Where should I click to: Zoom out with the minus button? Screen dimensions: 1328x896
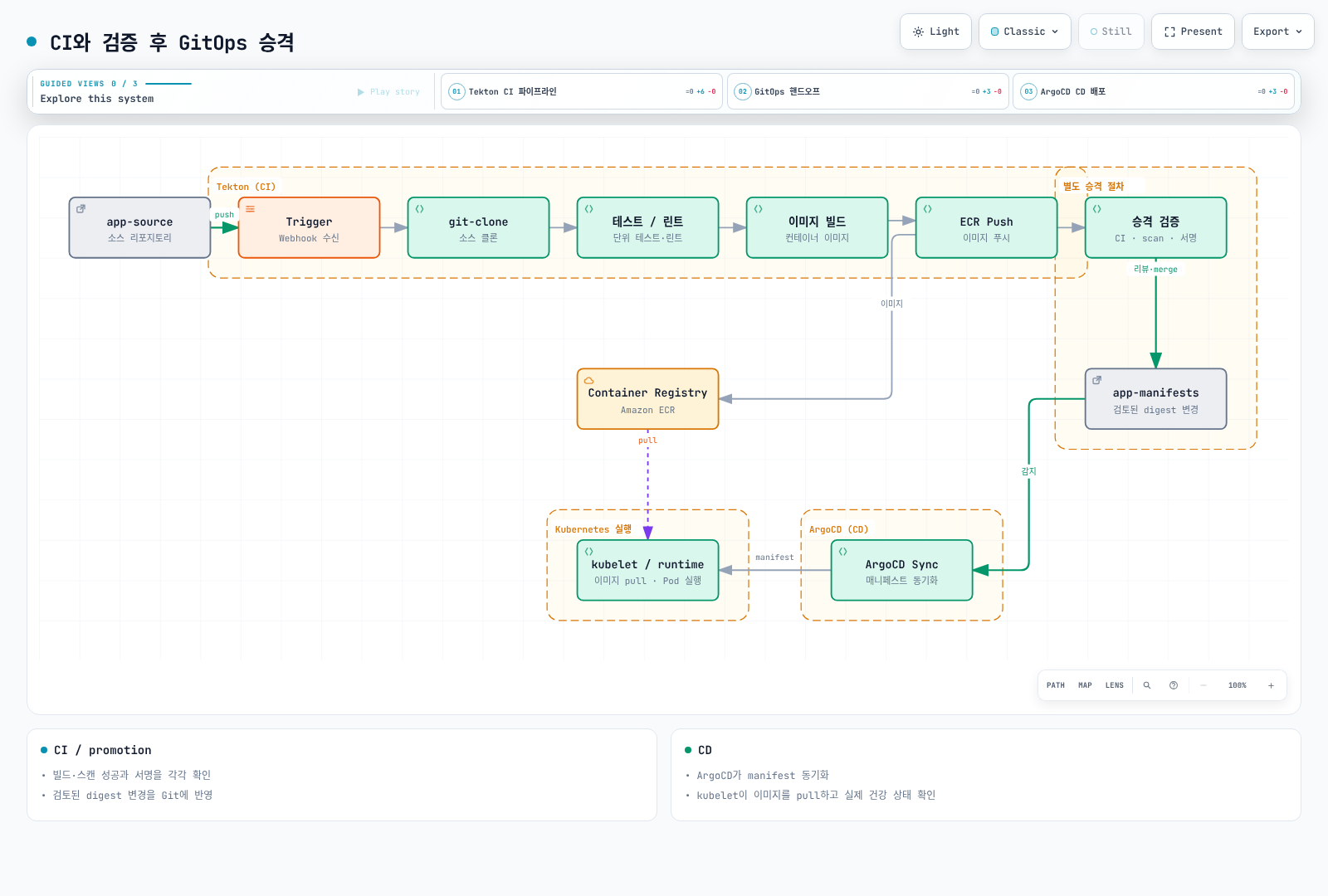tap(1203, 685)
